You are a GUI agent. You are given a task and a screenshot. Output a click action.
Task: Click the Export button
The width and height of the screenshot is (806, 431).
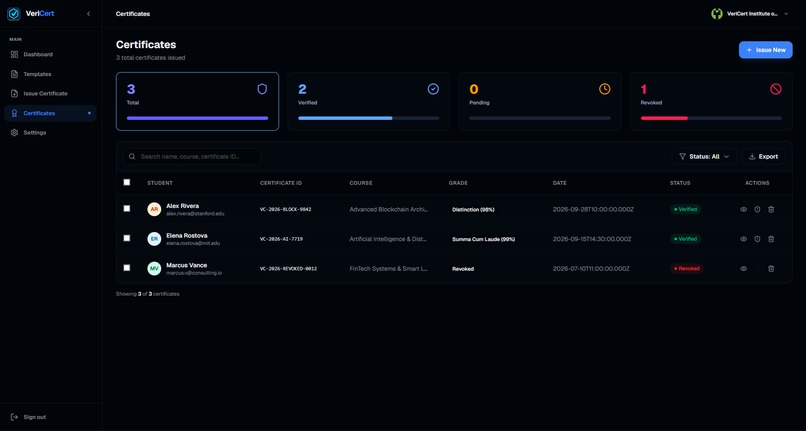763,156
